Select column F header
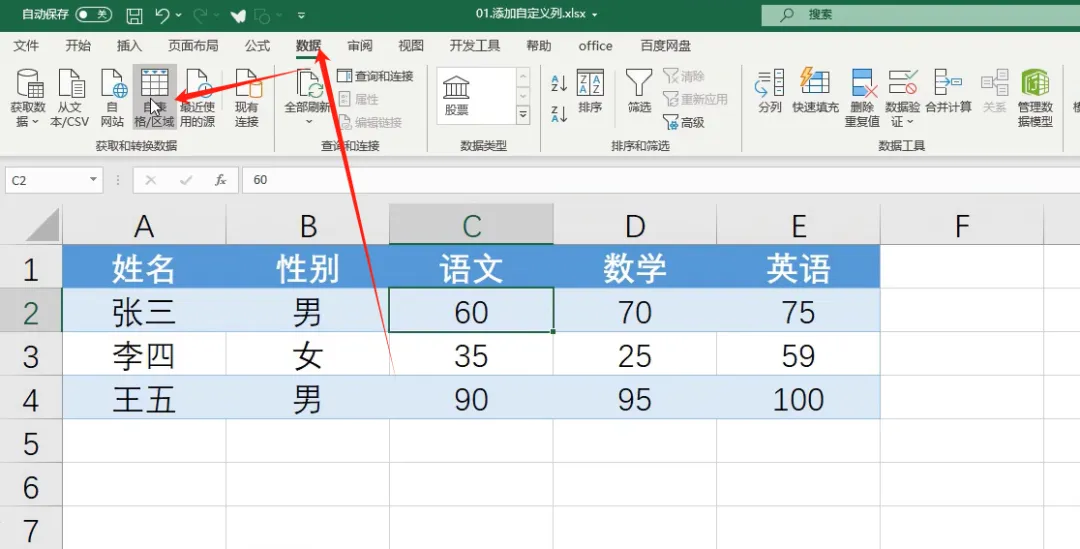This screenshot has width=1080, height=549. (962, 225)
